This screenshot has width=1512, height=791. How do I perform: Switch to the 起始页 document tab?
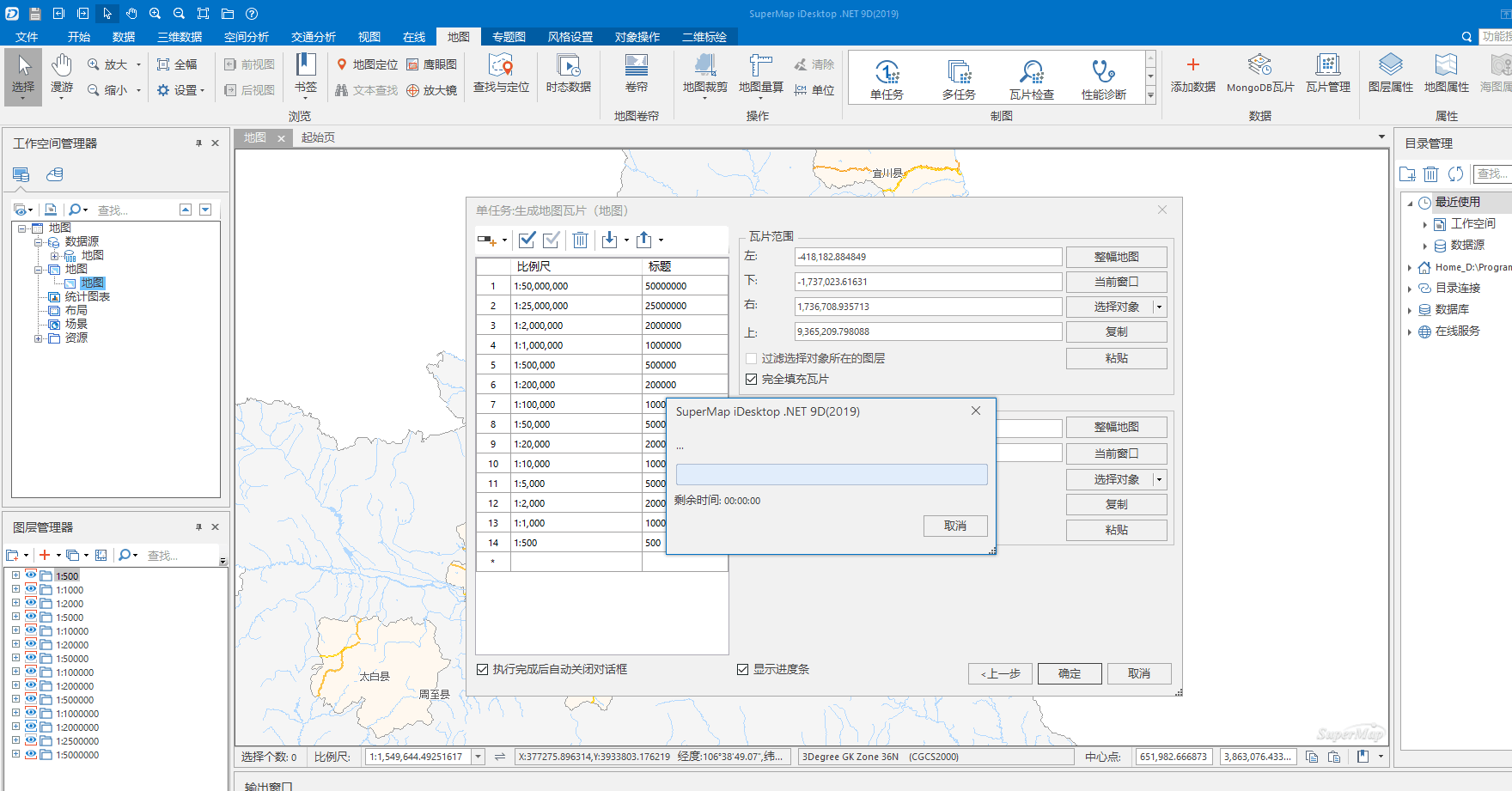[318, 137]
